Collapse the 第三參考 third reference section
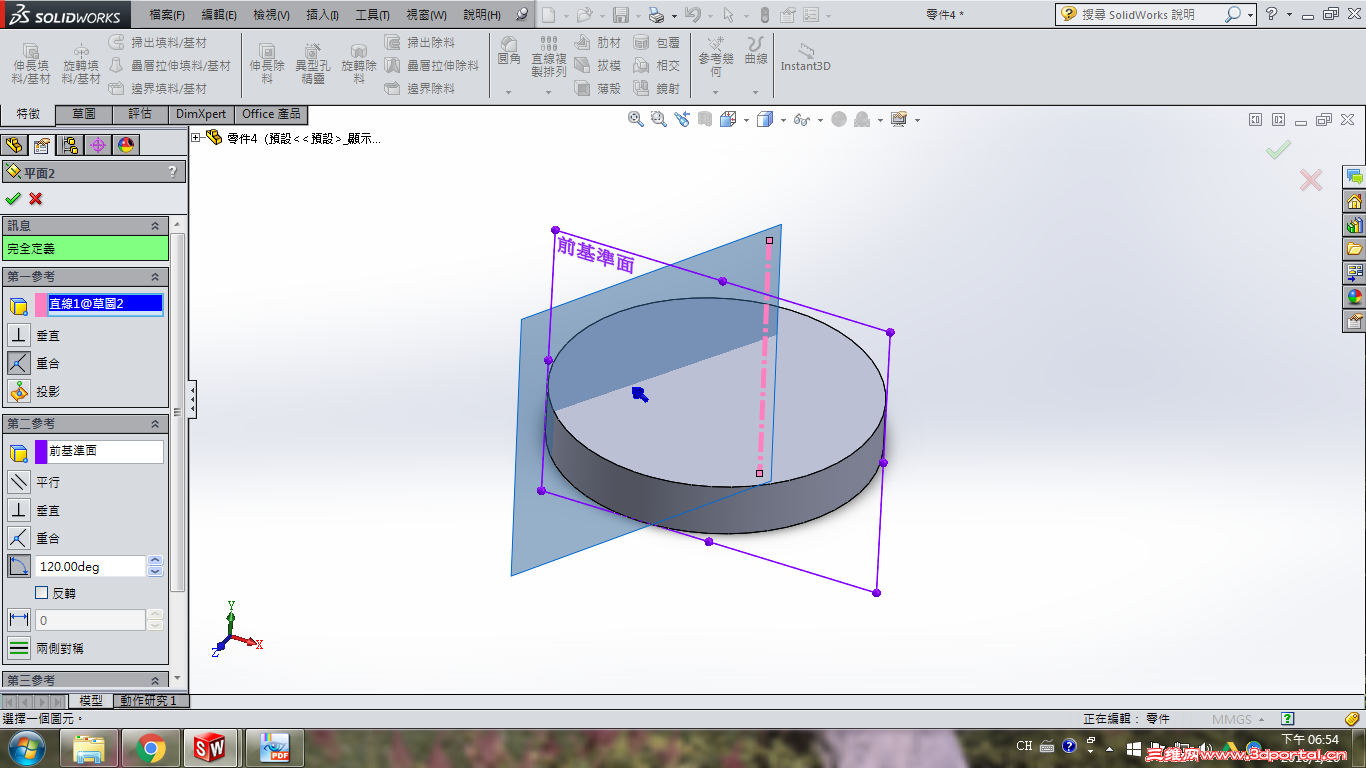The height and width of the screenshot is (768, 1366). [155, 680]
